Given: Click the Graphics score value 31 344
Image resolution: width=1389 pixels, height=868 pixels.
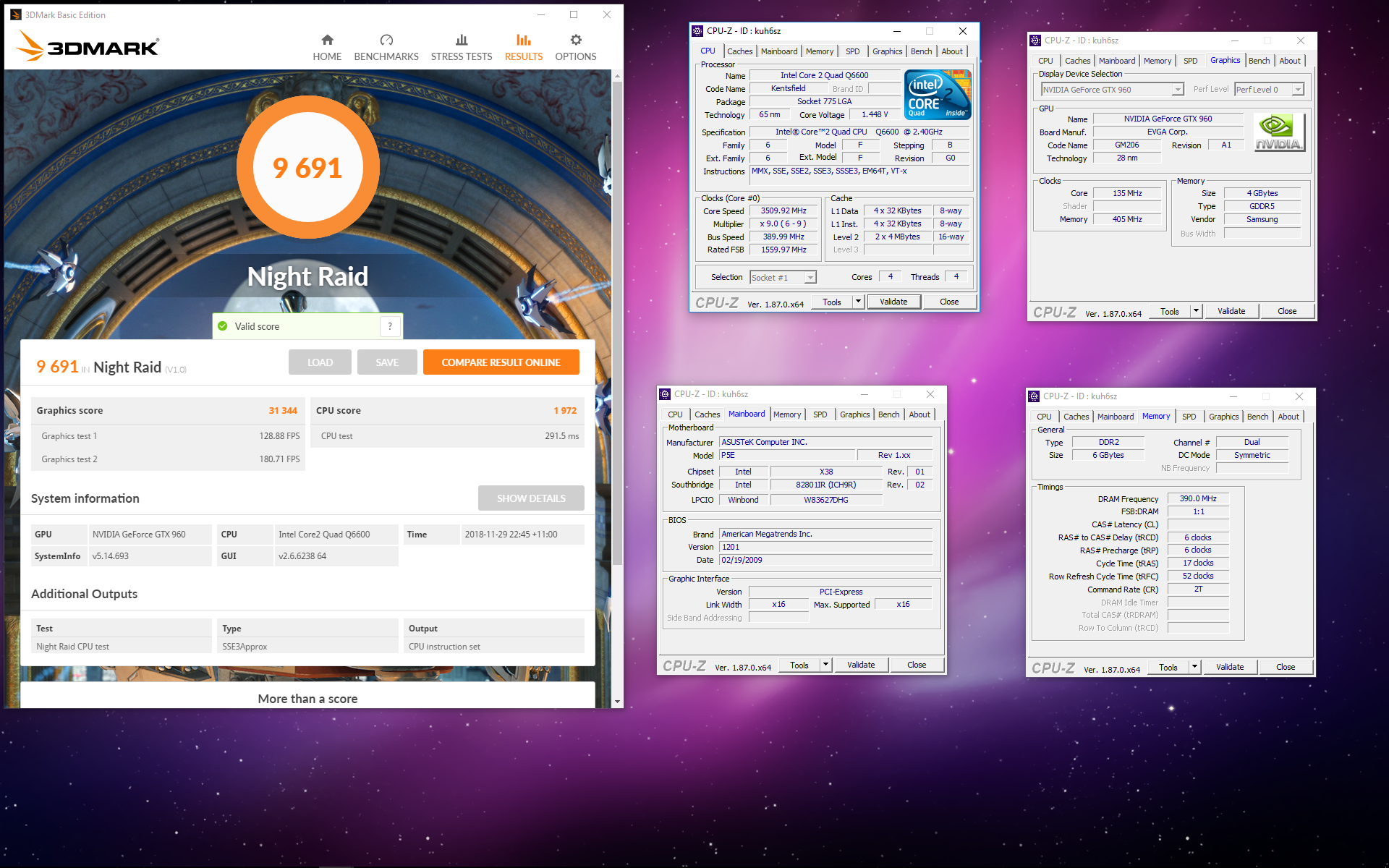Looking at the screenshot, I should [283, 410].
